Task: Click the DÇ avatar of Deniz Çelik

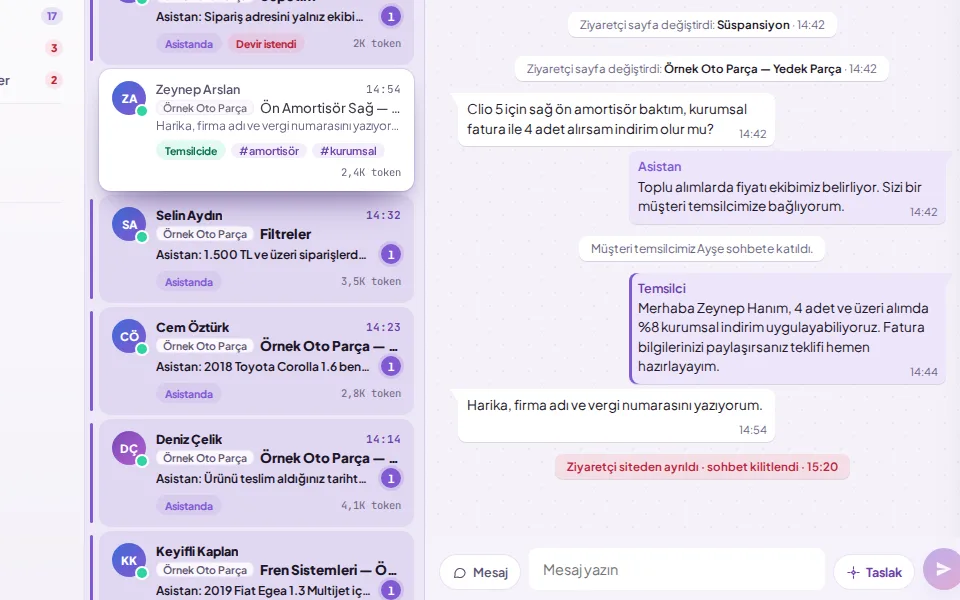Action: point(129,448)
